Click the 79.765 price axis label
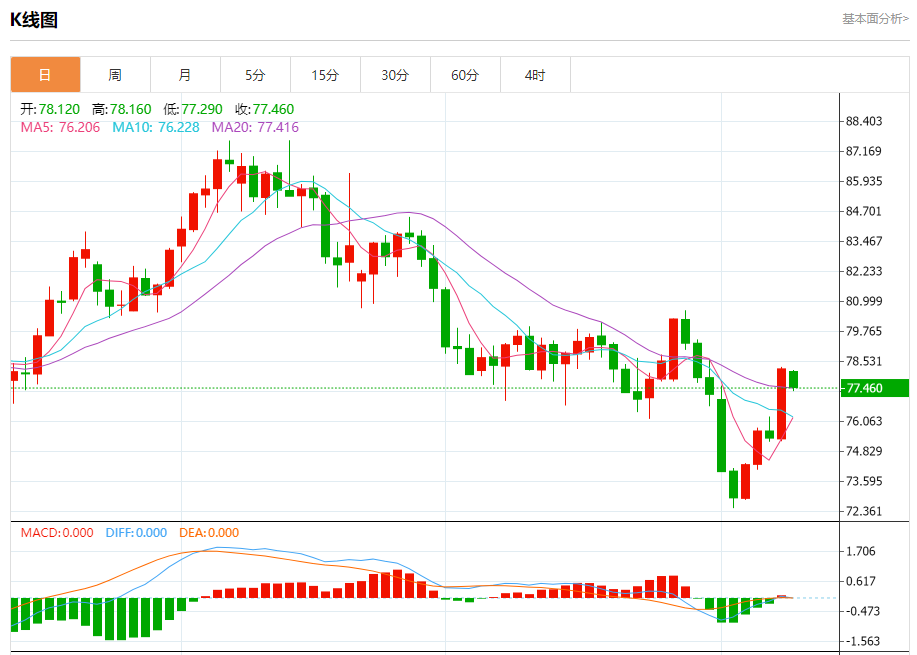The image size is (917, 655). [x=864, y=331]
